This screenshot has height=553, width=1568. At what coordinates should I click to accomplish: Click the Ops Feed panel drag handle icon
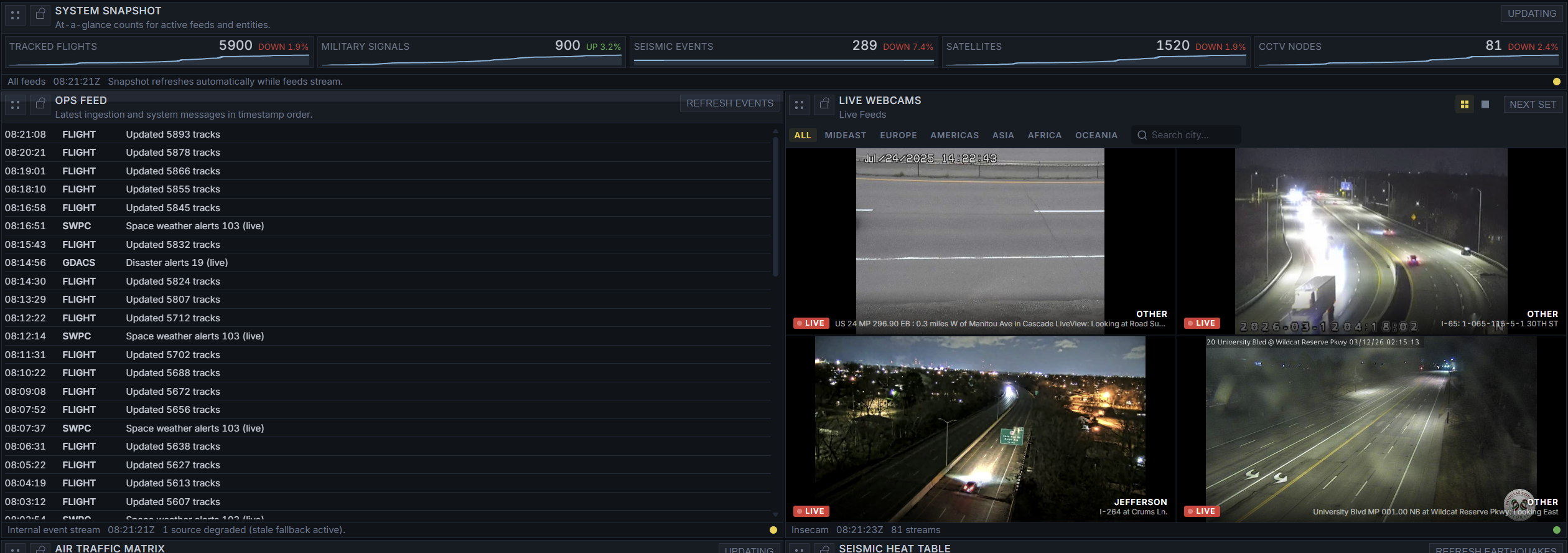point(16,105)
